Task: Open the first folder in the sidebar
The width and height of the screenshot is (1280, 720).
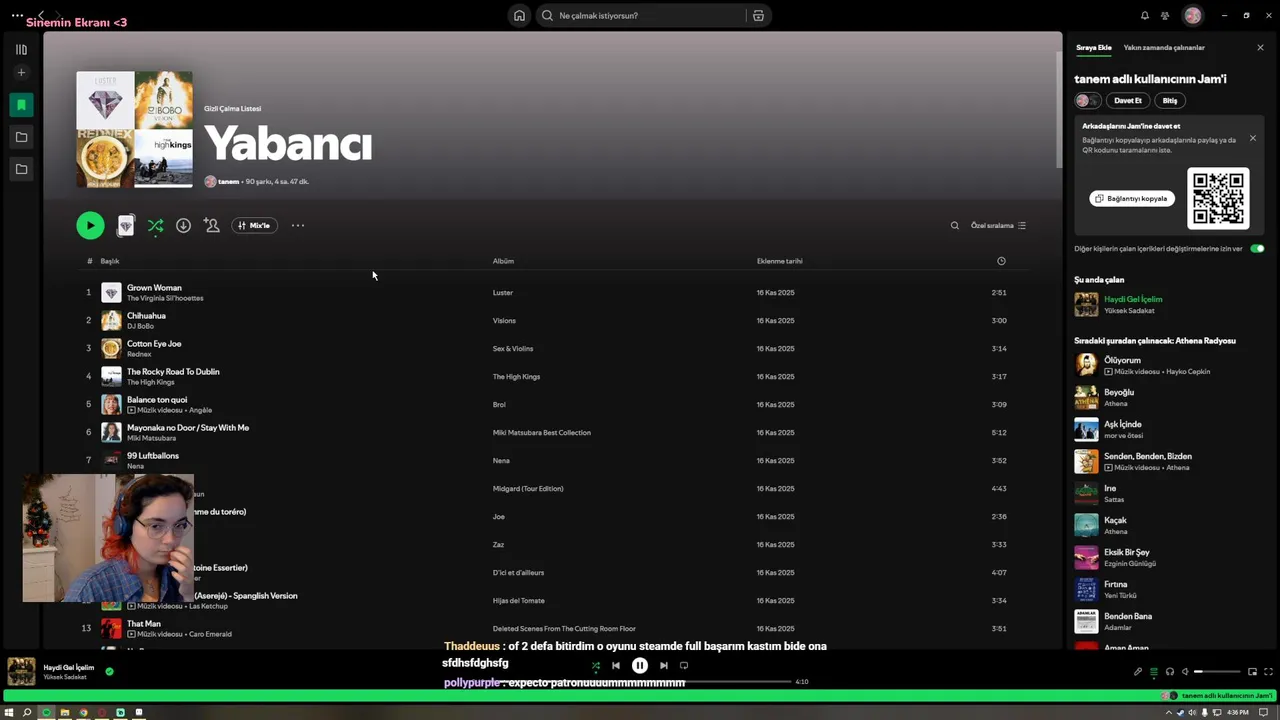Action: [x=21, y=137]
